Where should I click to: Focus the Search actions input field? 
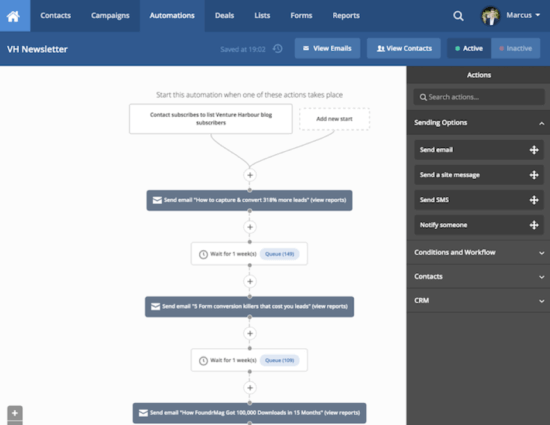point(479,97)
